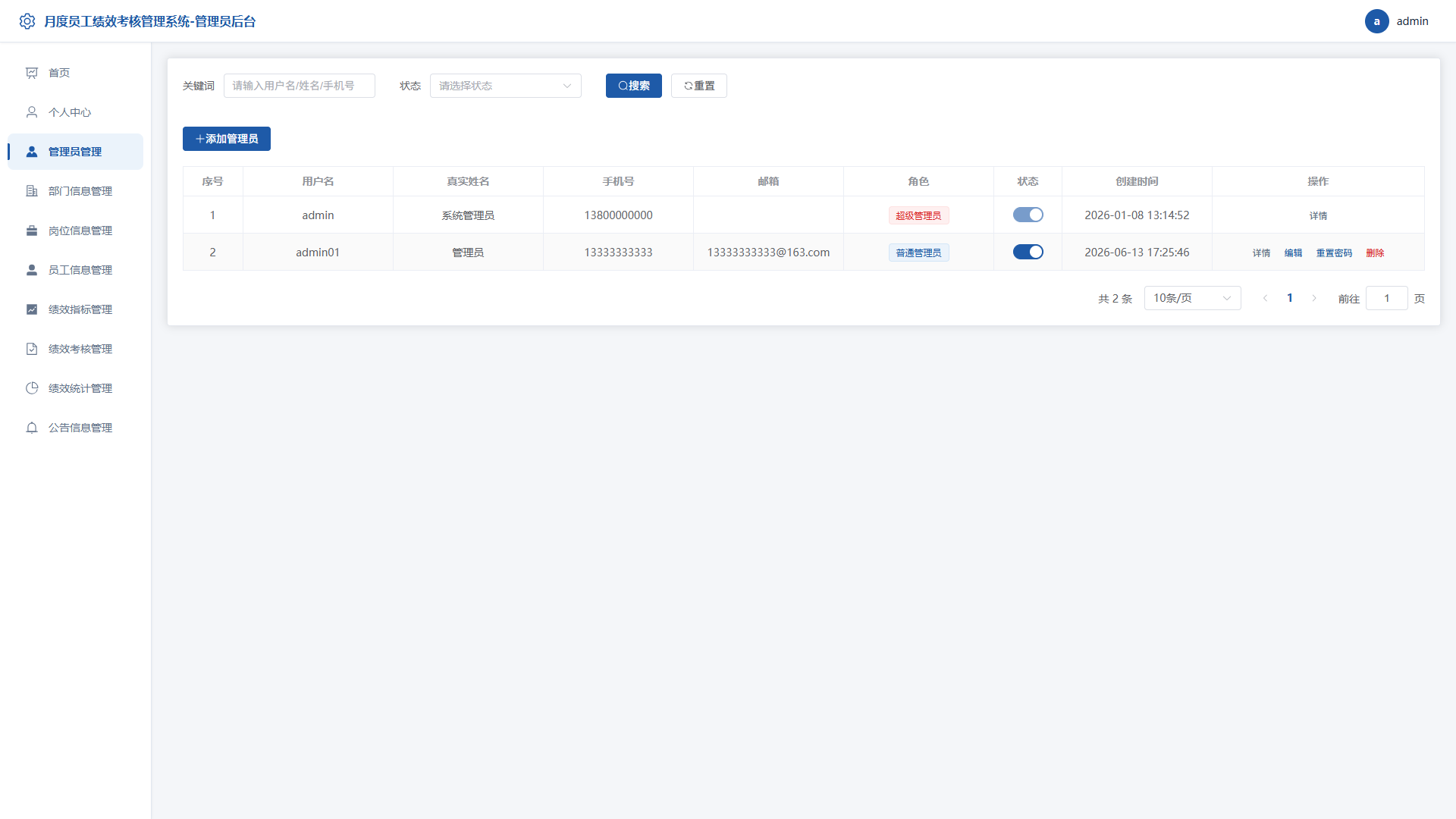Click 重置密码 for admin01

point(1334,253)
